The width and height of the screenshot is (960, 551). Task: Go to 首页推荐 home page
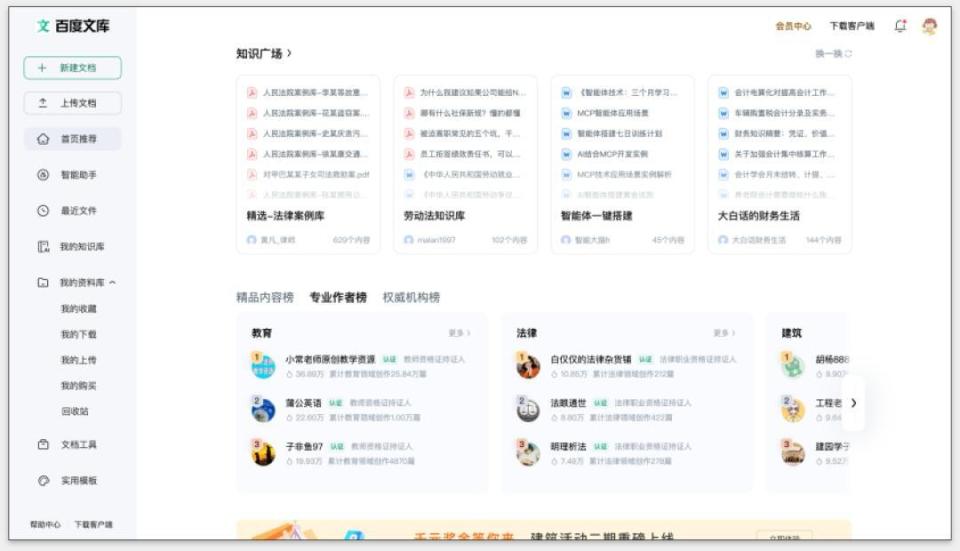coord(72,139)
